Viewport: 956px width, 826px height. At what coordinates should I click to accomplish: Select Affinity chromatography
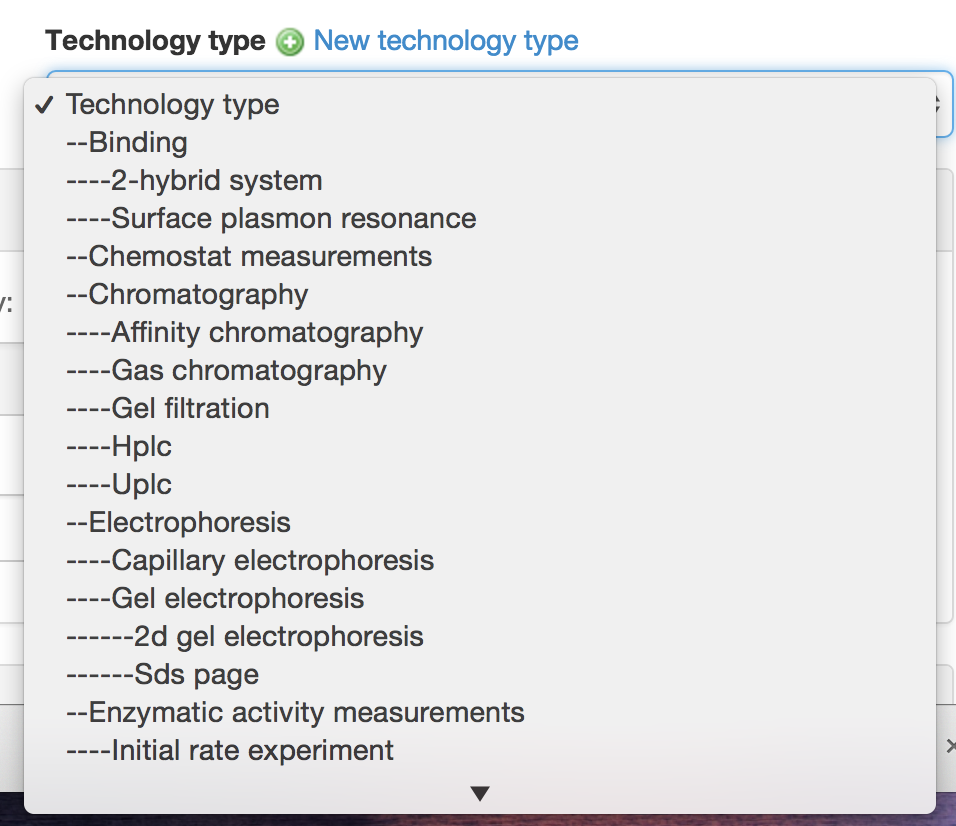(x=243, y=332)
